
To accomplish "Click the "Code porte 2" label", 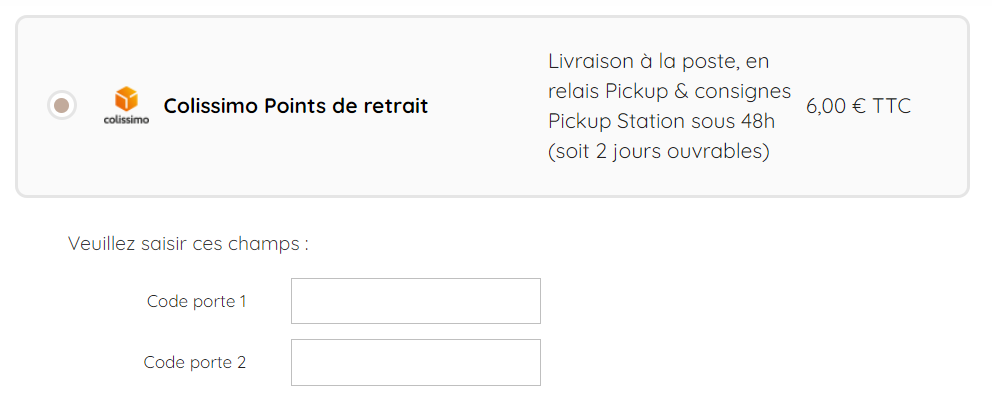I will (x=195, y=362).
